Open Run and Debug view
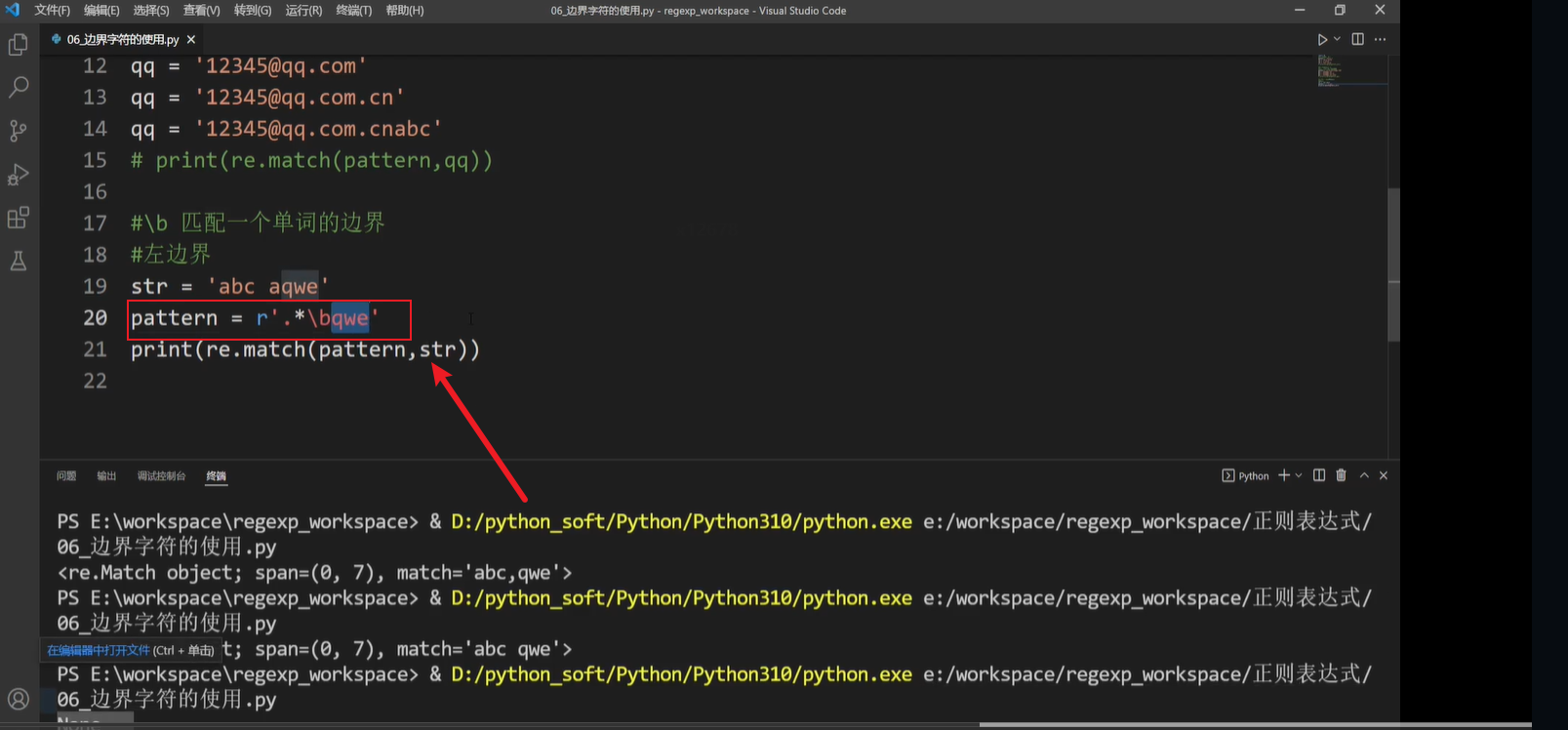Screen dimensions: 1568x730 click(19, 175)
